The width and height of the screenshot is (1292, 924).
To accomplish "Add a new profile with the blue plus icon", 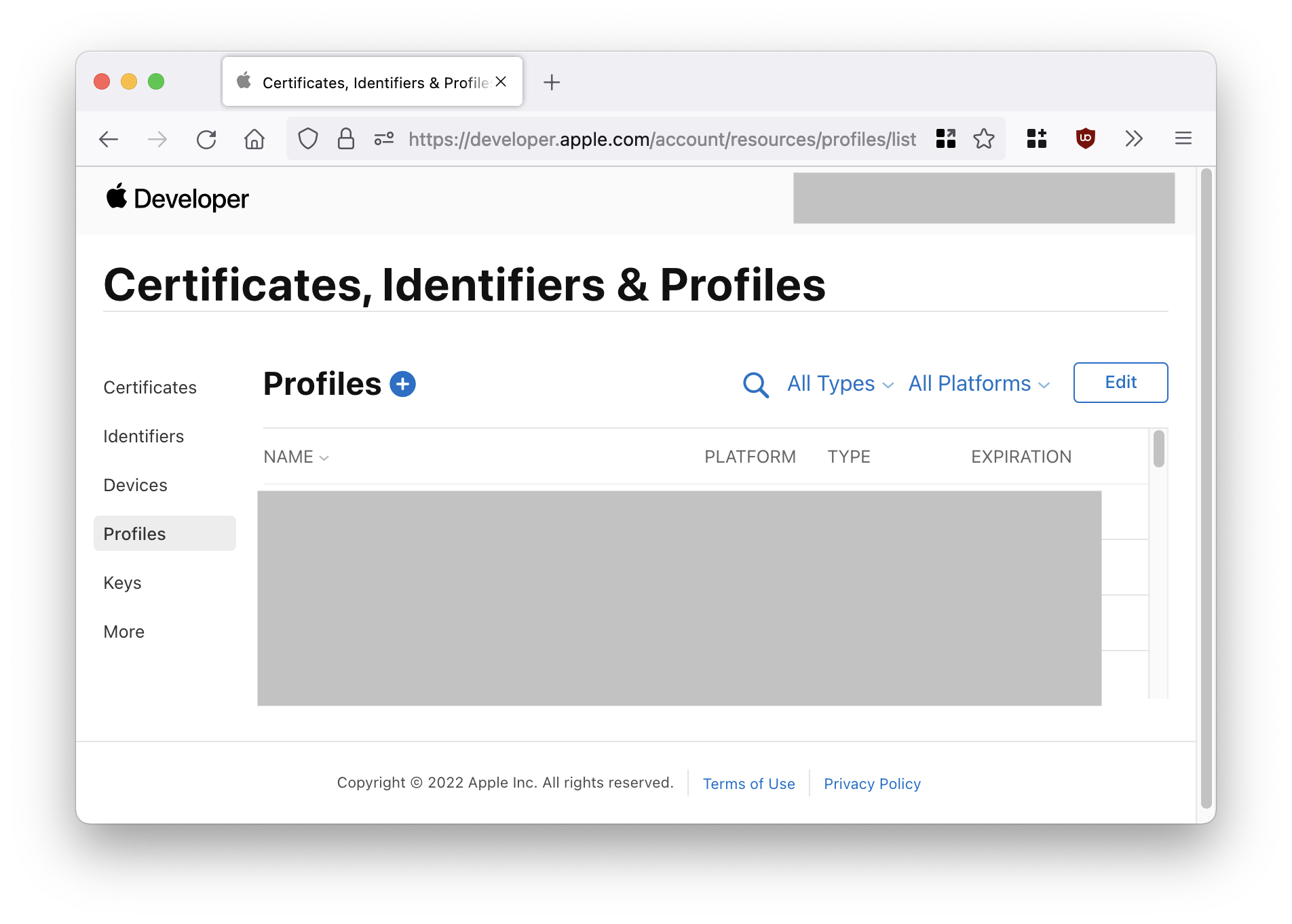I will click(402, 384).
